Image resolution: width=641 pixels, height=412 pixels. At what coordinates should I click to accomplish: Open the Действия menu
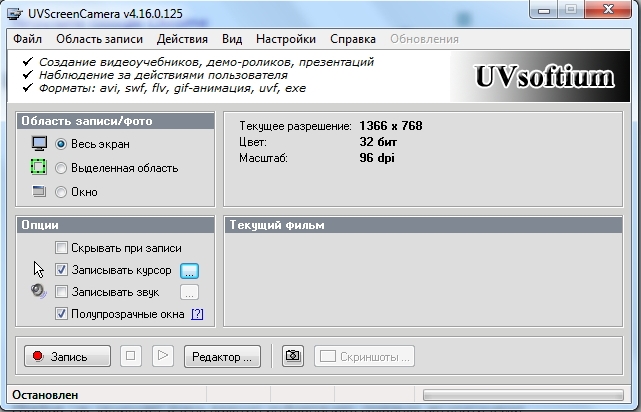click(182, 39)
